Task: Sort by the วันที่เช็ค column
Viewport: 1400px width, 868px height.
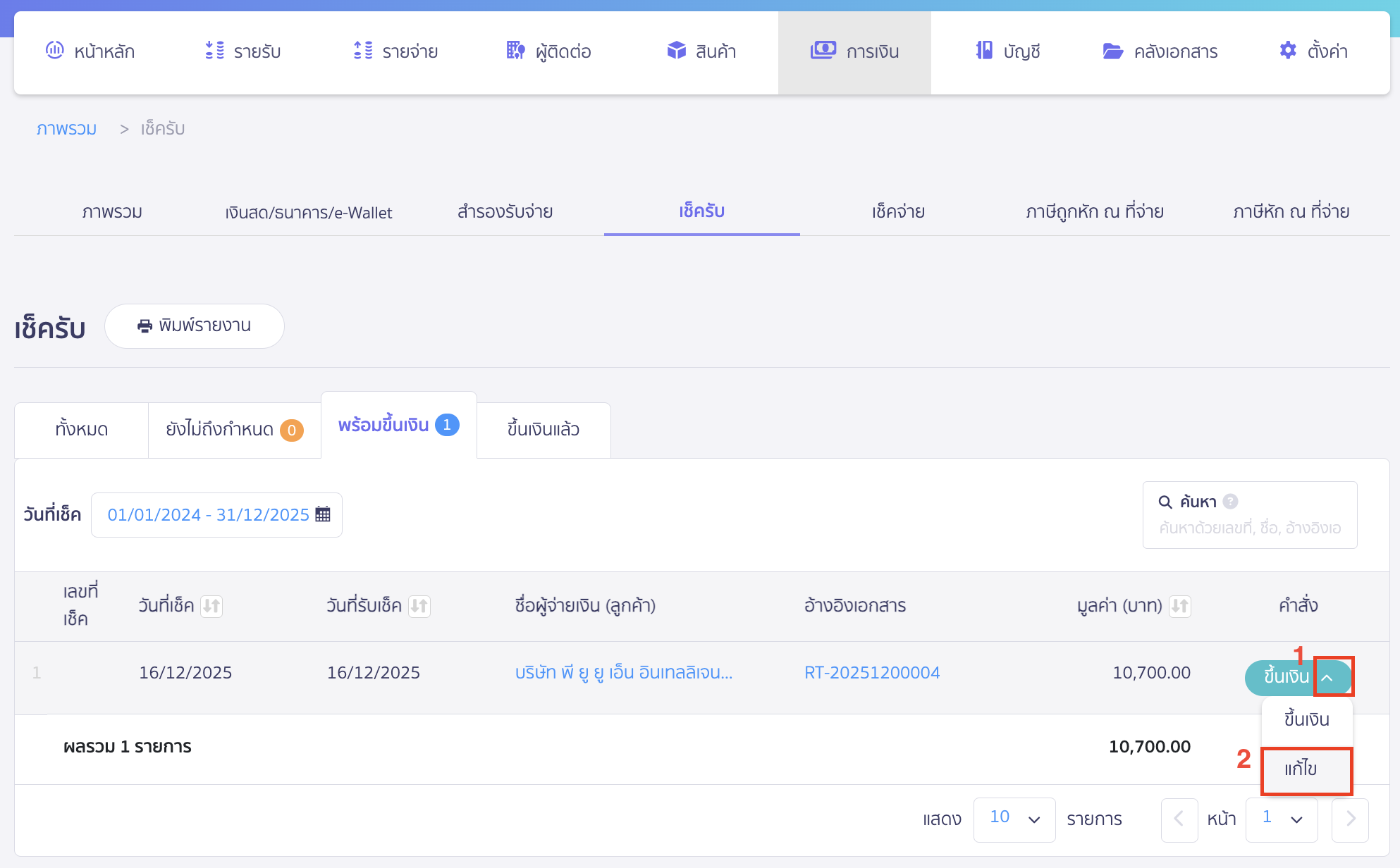Action: click(211, 606)
